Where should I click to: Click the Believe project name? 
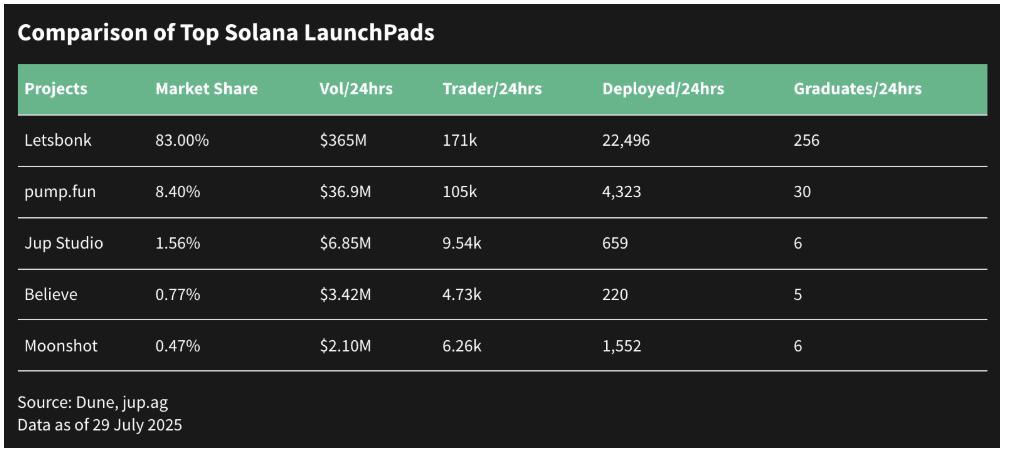point(51,295)
